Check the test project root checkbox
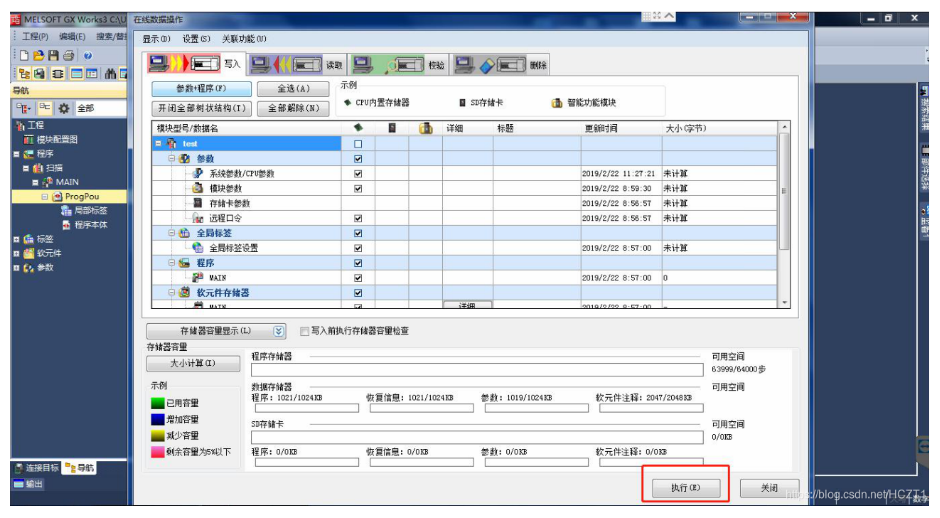Viewport: 940px width, 518px height. tap(358, 144)
